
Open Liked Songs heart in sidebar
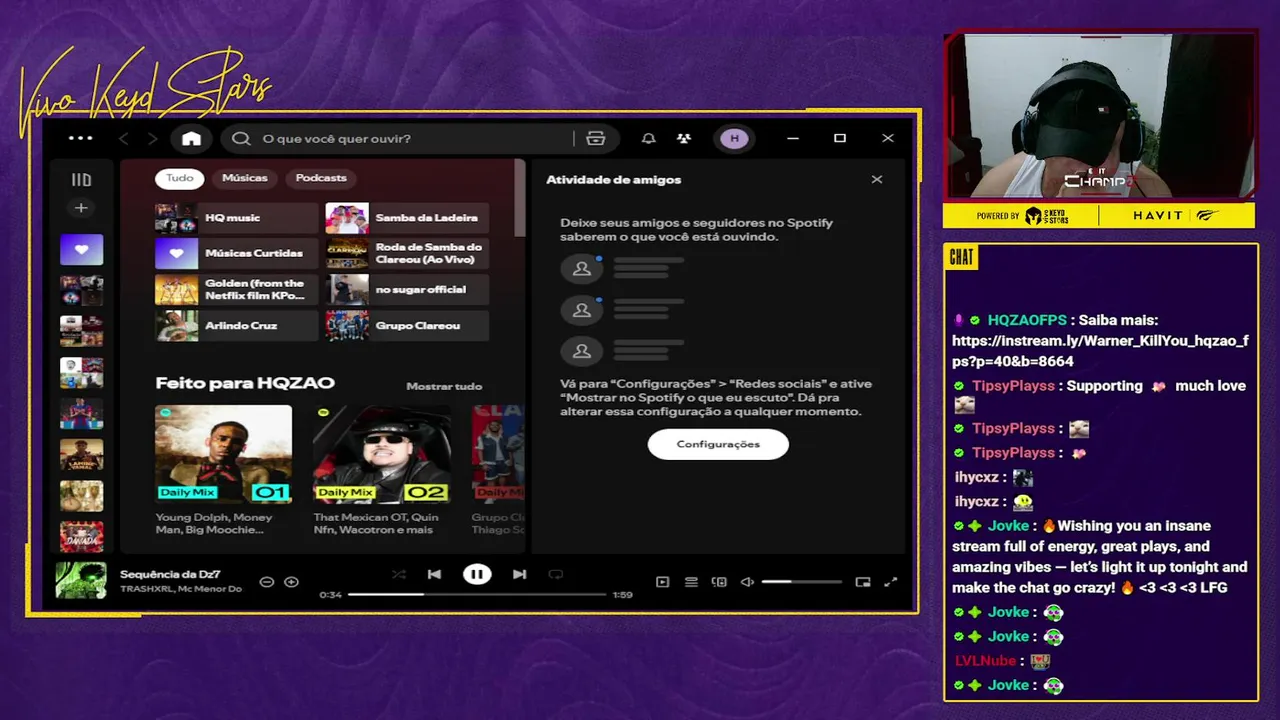tap(81, 250)
